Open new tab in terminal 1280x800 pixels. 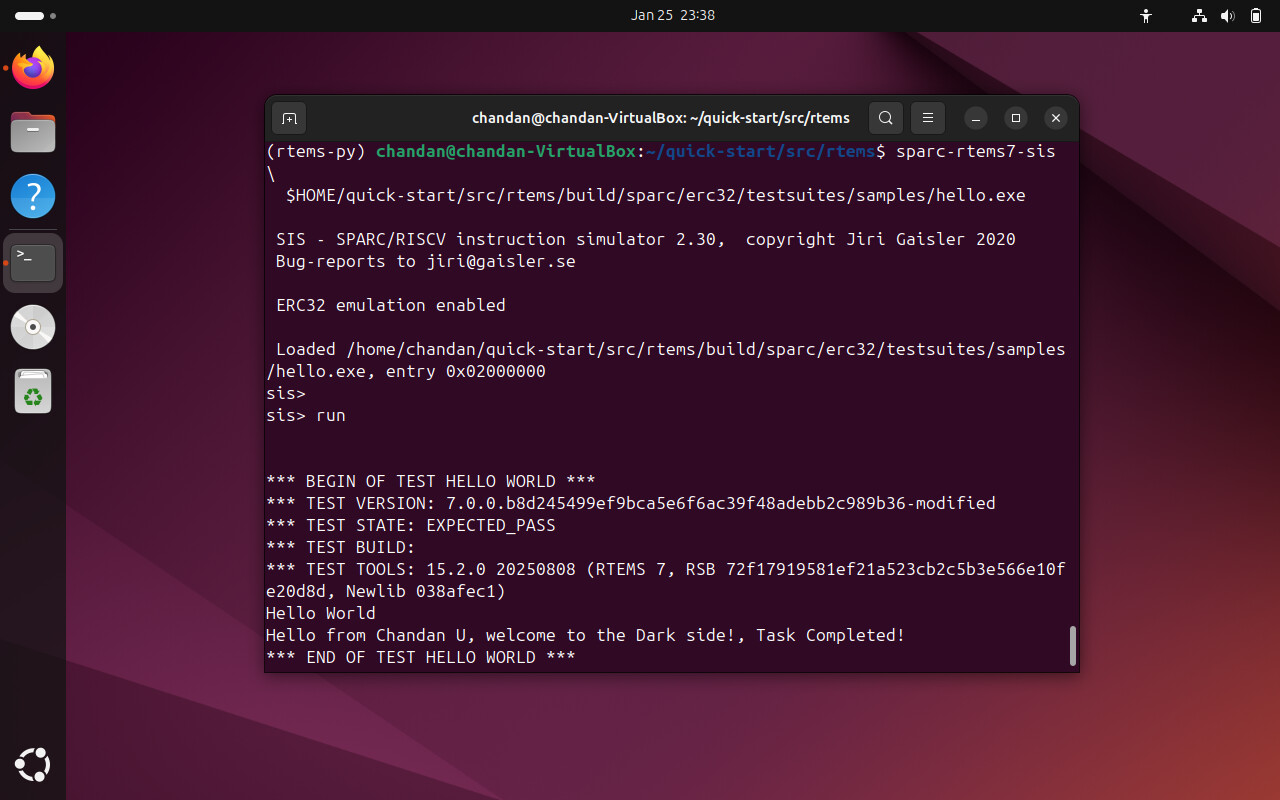289,118
